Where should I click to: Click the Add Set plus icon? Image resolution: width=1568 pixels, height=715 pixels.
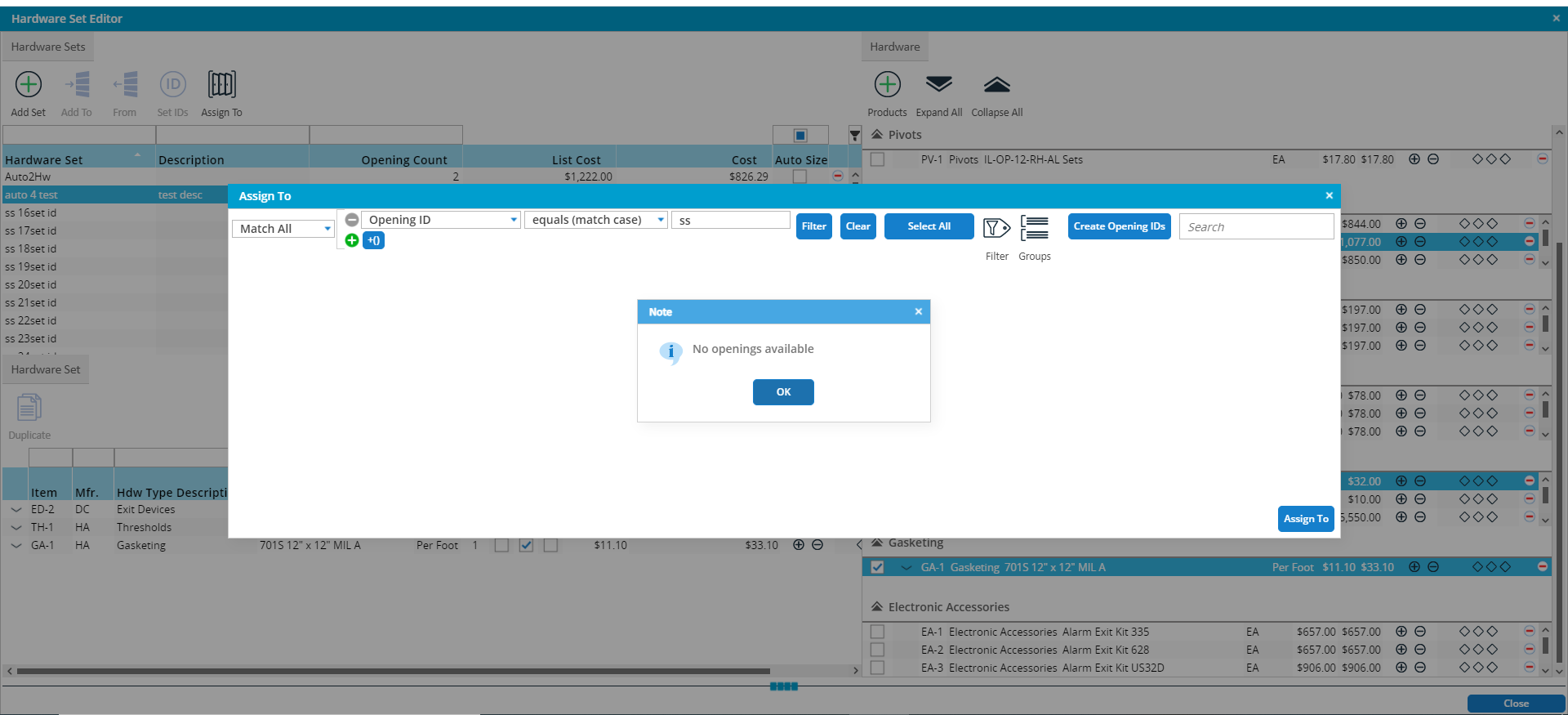(x=29, y=84)
